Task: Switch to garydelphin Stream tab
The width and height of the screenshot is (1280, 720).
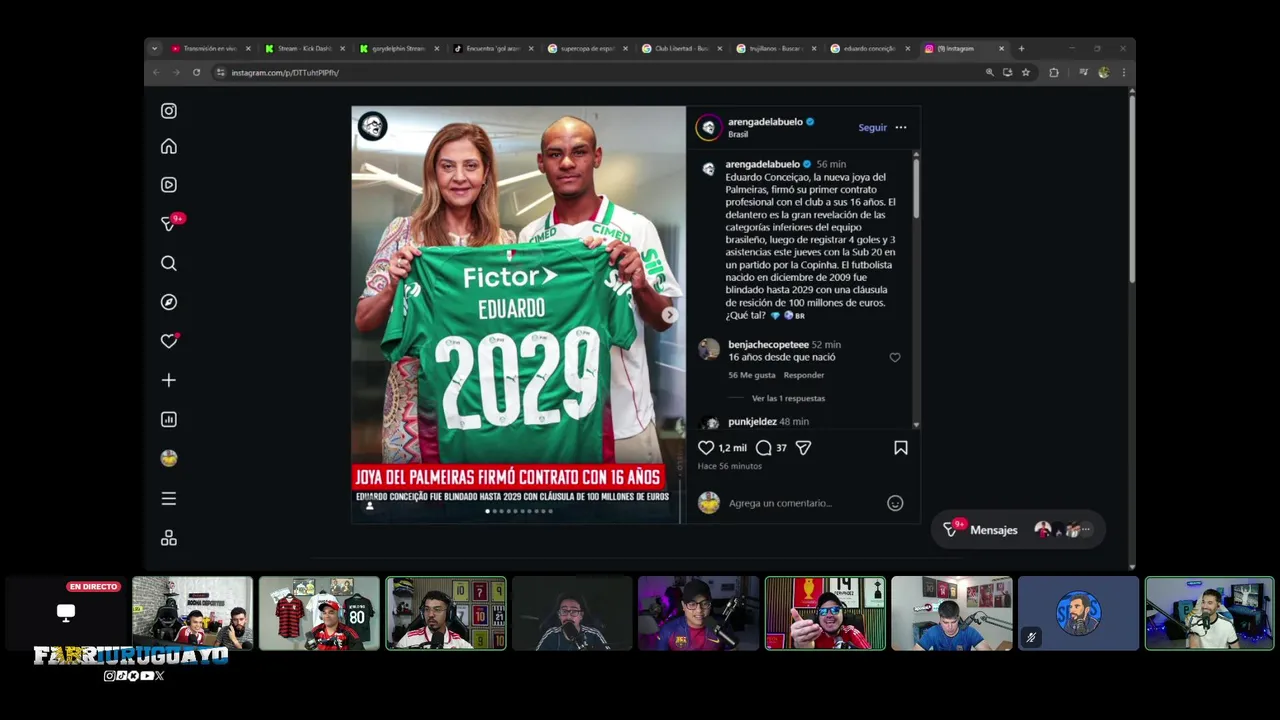Action: 399,48
